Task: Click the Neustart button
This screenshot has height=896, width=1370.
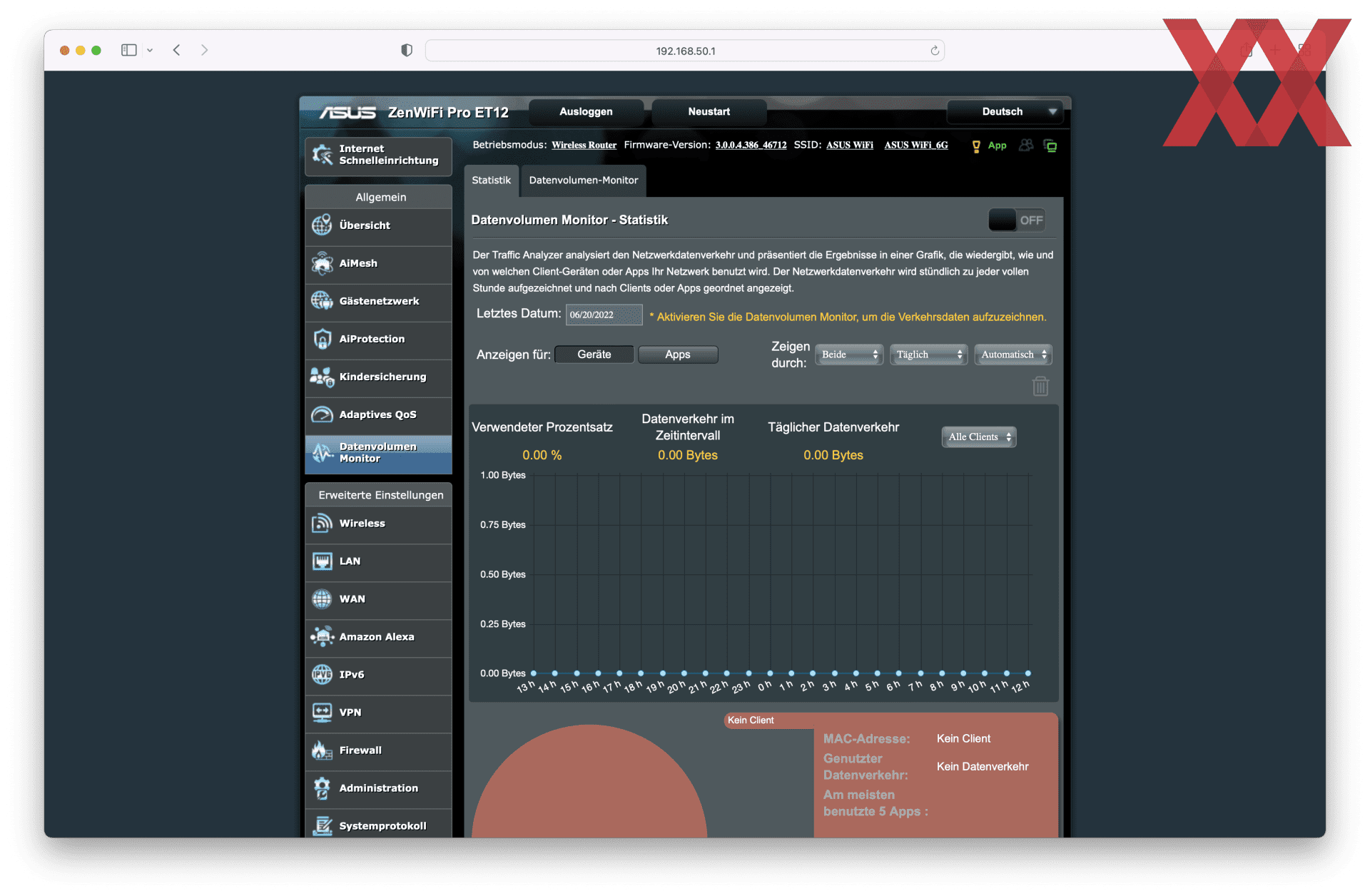Action: (709, 112)
